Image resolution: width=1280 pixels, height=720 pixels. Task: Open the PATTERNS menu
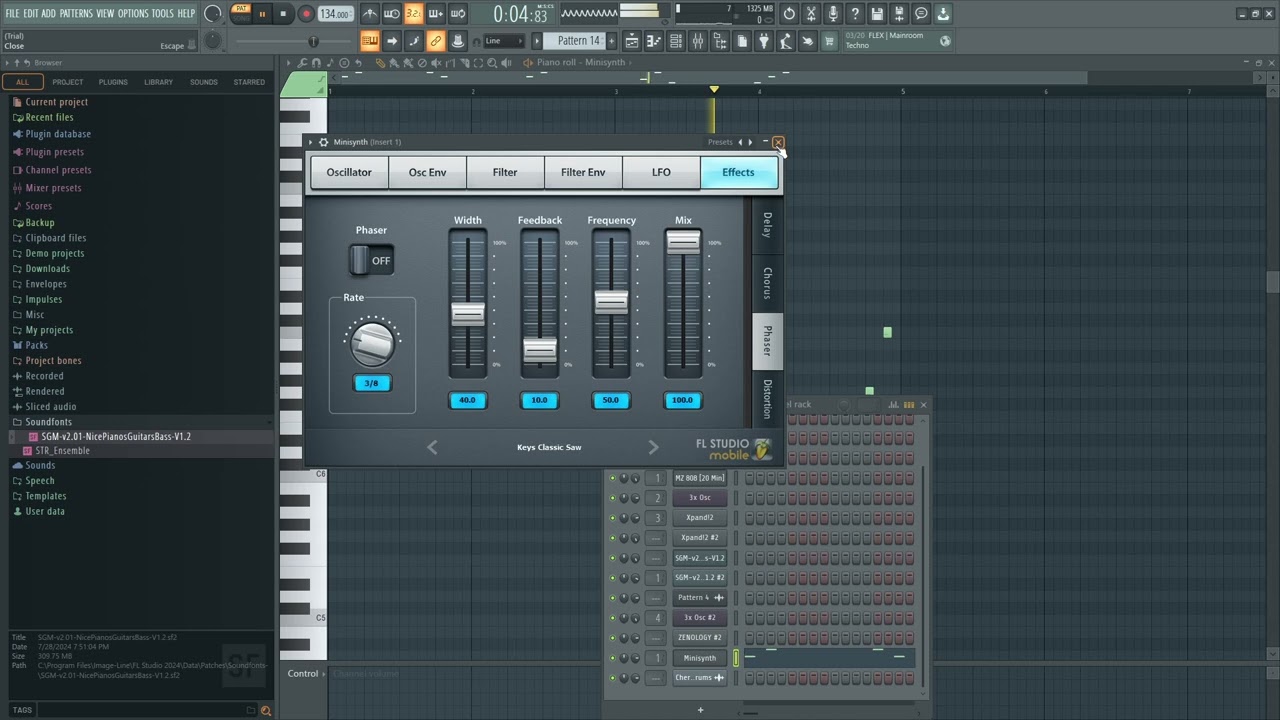[x=76, y=13]
